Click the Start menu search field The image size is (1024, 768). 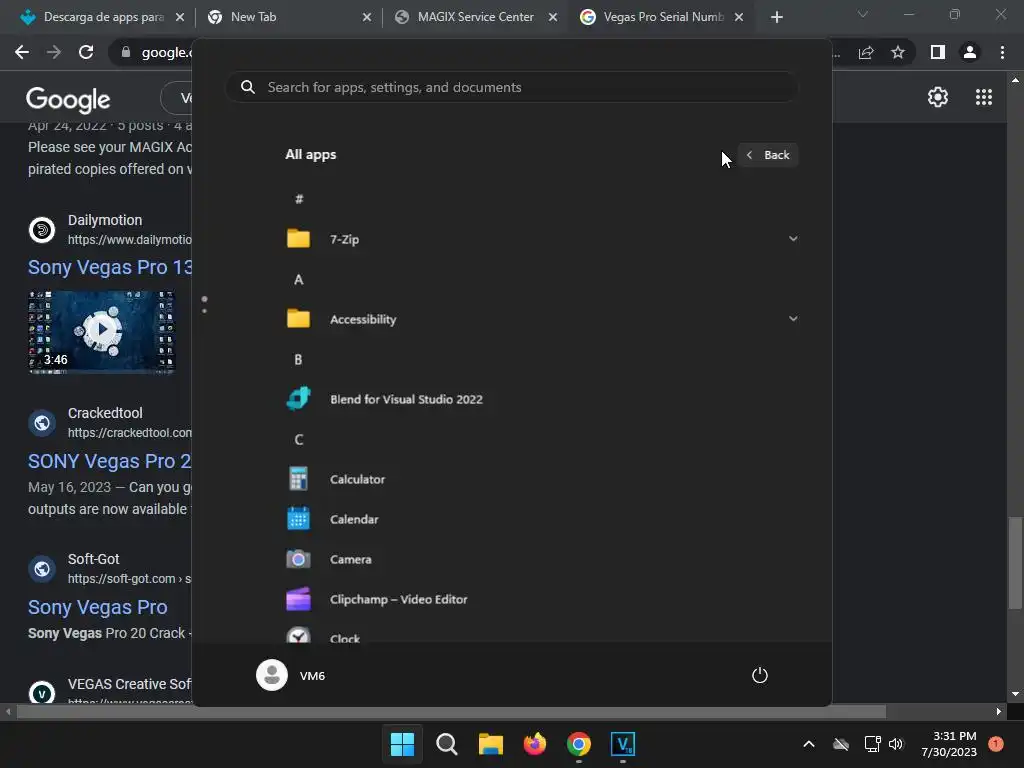[512, 87]
